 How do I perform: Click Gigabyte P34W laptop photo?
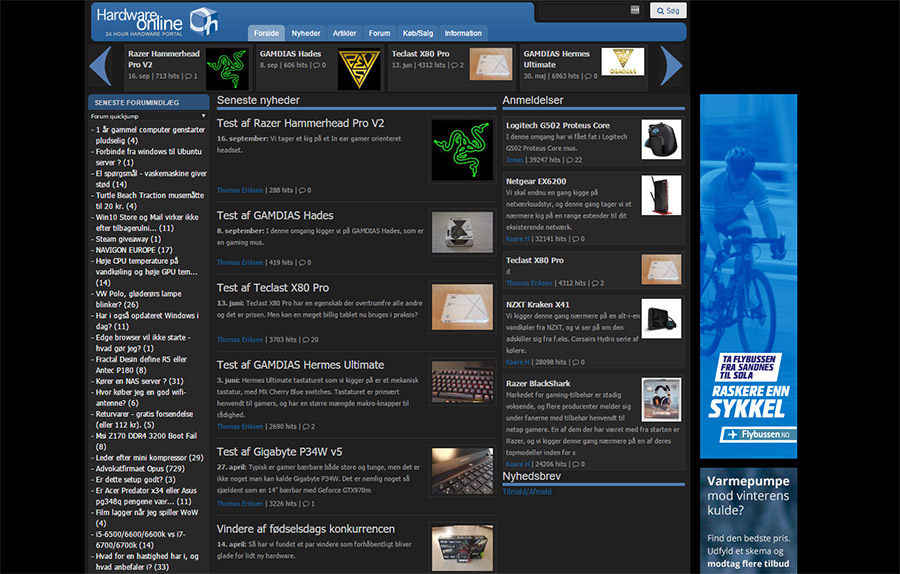(462, 471)
